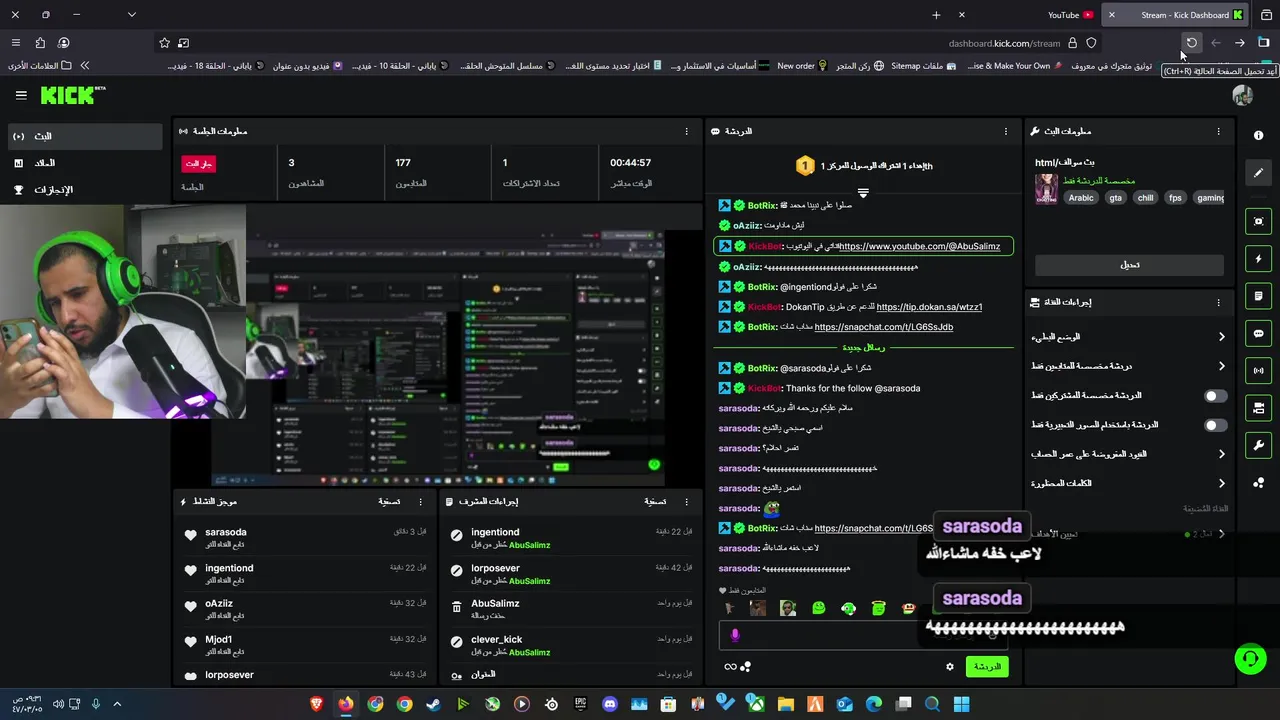Open the Windows Start button
The width and height of the screenshot is (1280, 720).
[961, 704]
